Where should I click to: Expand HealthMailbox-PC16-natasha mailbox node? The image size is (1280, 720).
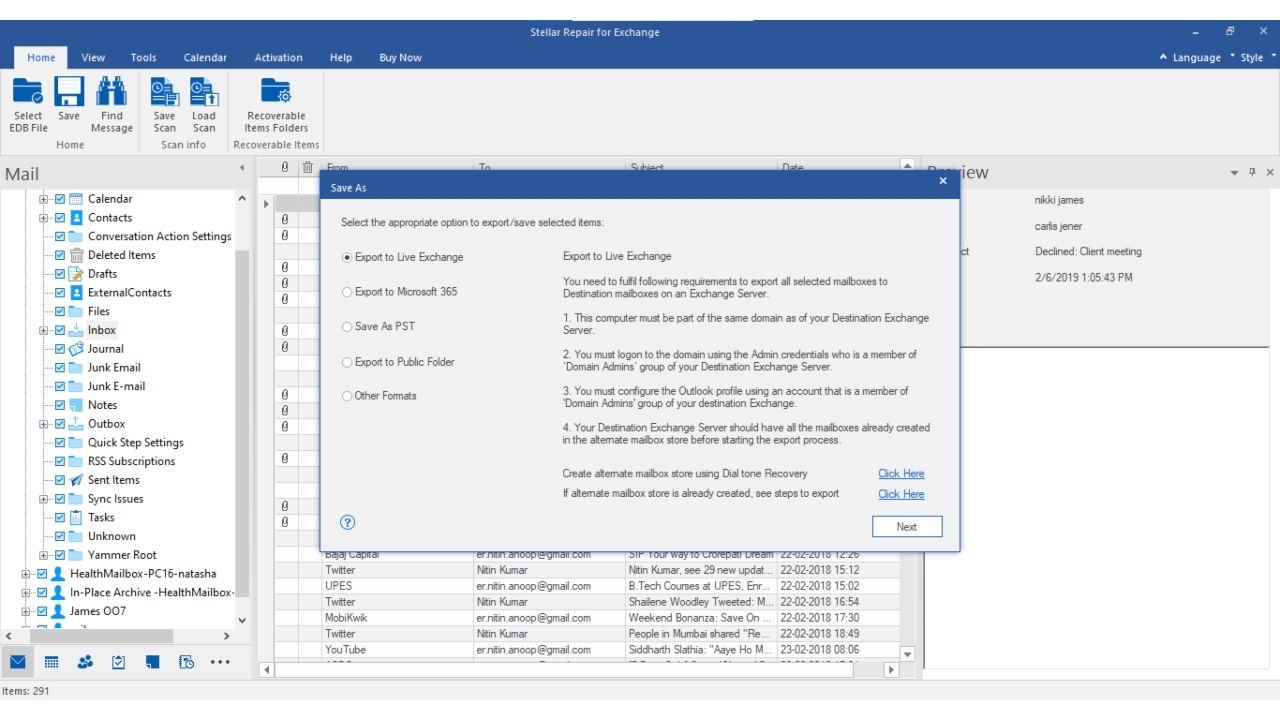pyautogui.click(x=26, y=574)
